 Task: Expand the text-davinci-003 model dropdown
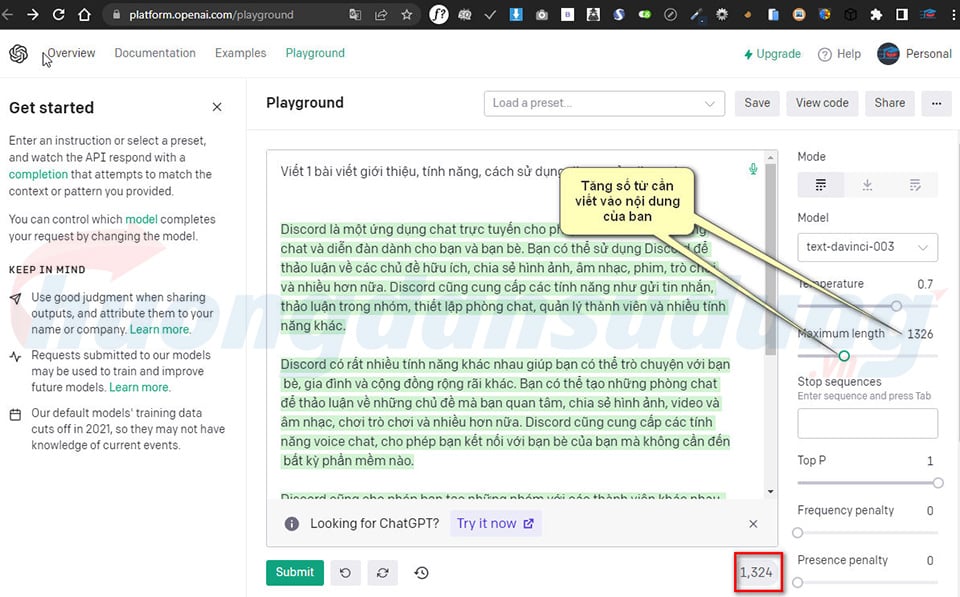pos(867,246)
